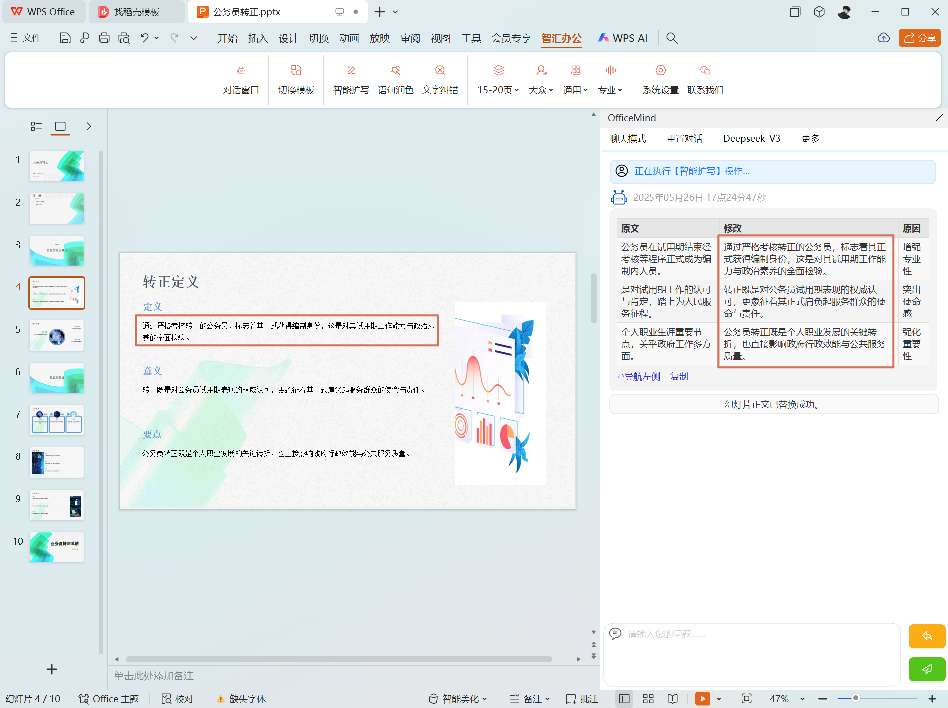The image size is (948, 708).
Task: Click 切换模板 switch template tool
Action: pos(296,80)
